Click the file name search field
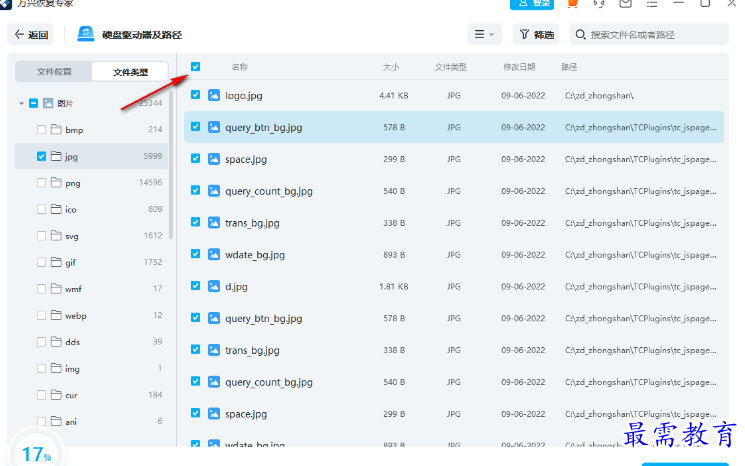Image resolution: width=745 pixels, height=466 pixels. [x=655, y=35]
